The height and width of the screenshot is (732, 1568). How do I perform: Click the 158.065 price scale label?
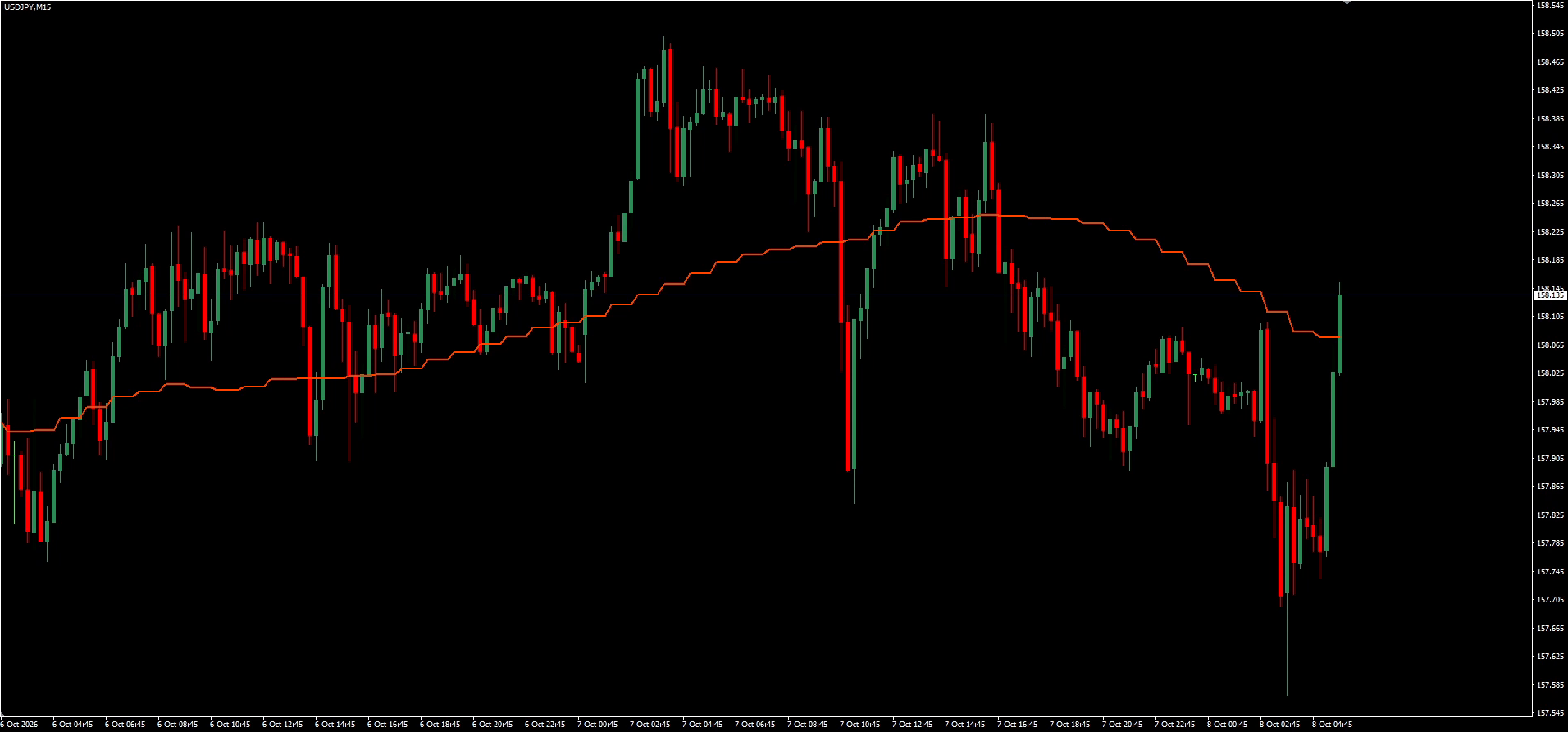pos(1548,345)
